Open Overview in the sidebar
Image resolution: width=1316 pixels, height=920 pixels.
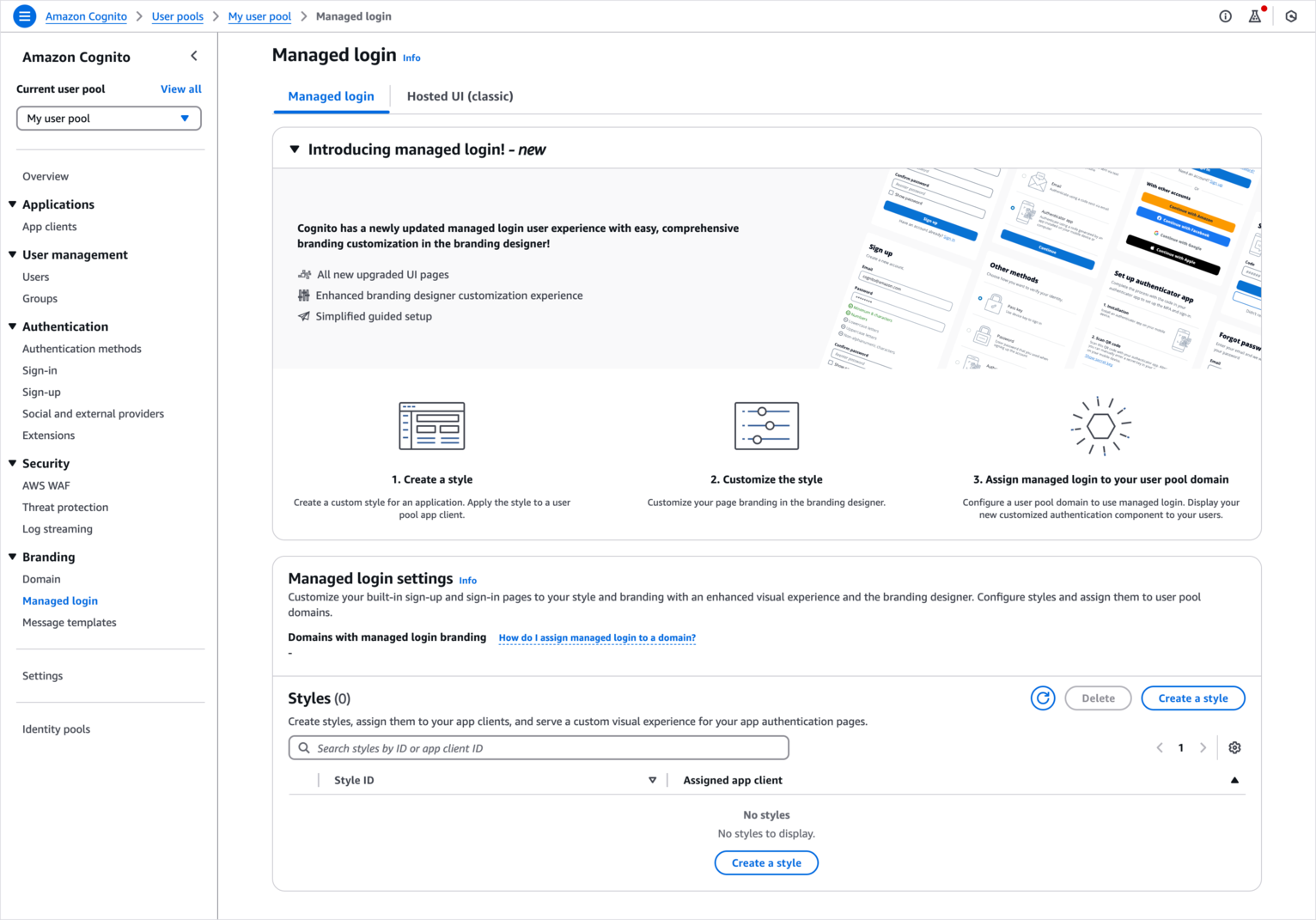pyautogui.click(x=46, y=176)
